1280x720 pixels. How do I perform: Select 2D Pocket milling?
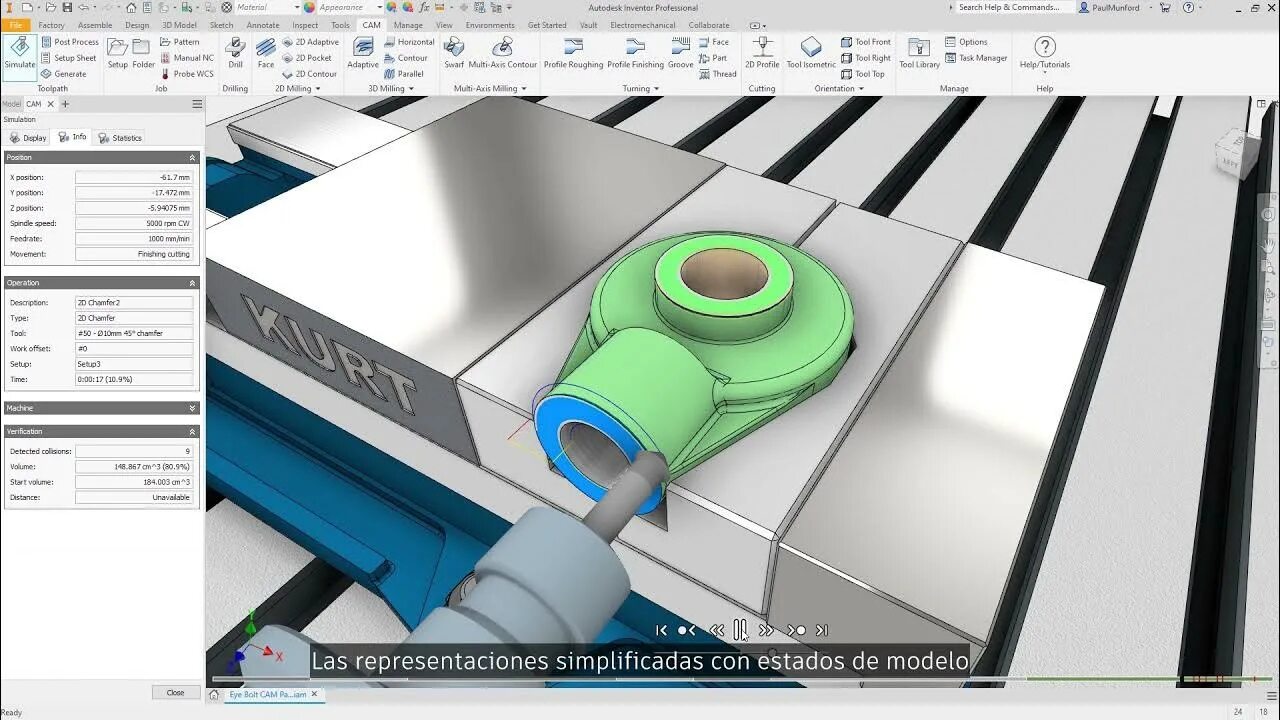[x=307, y=58]
